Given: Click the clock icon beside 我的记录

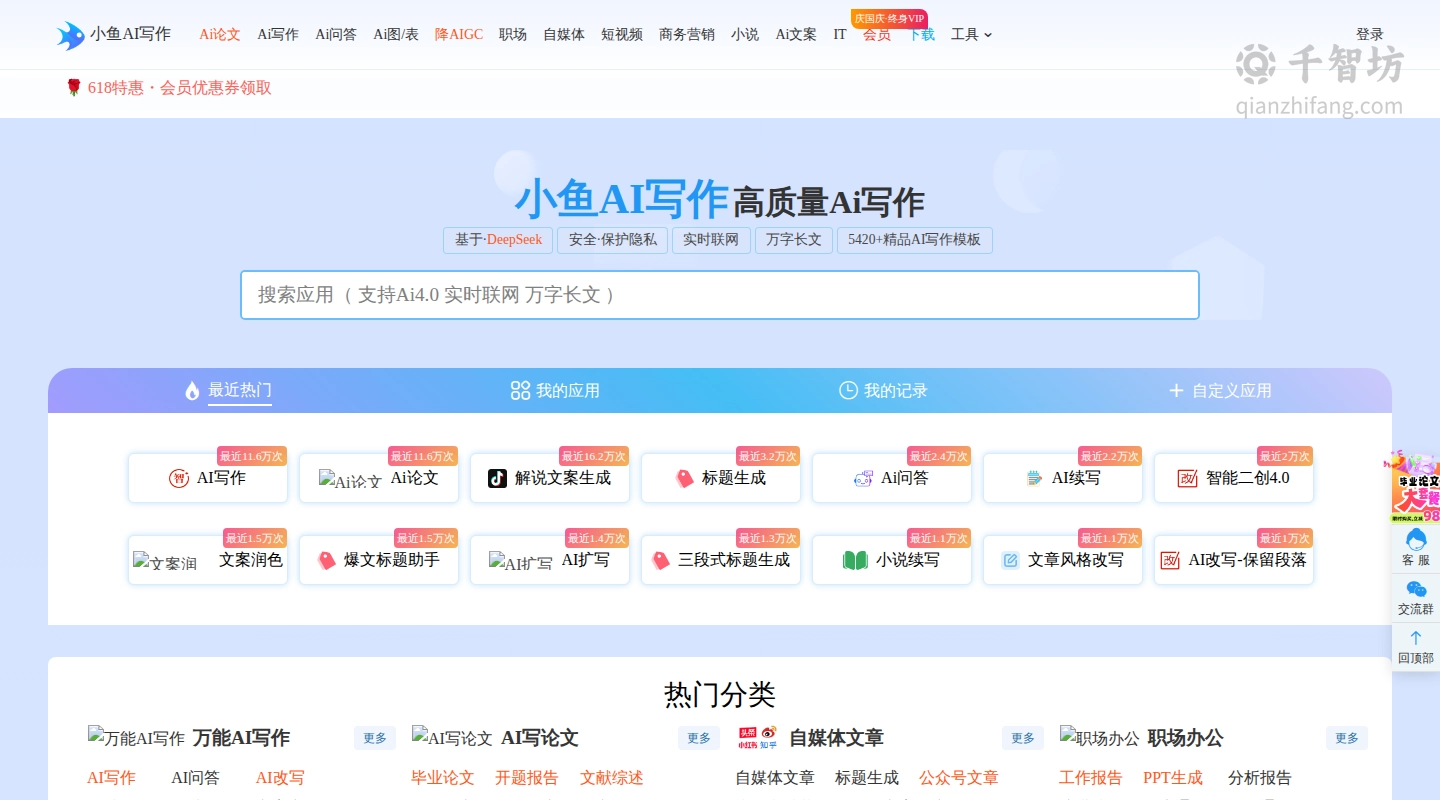Looking at the screenshot, I should coord(848,390).
